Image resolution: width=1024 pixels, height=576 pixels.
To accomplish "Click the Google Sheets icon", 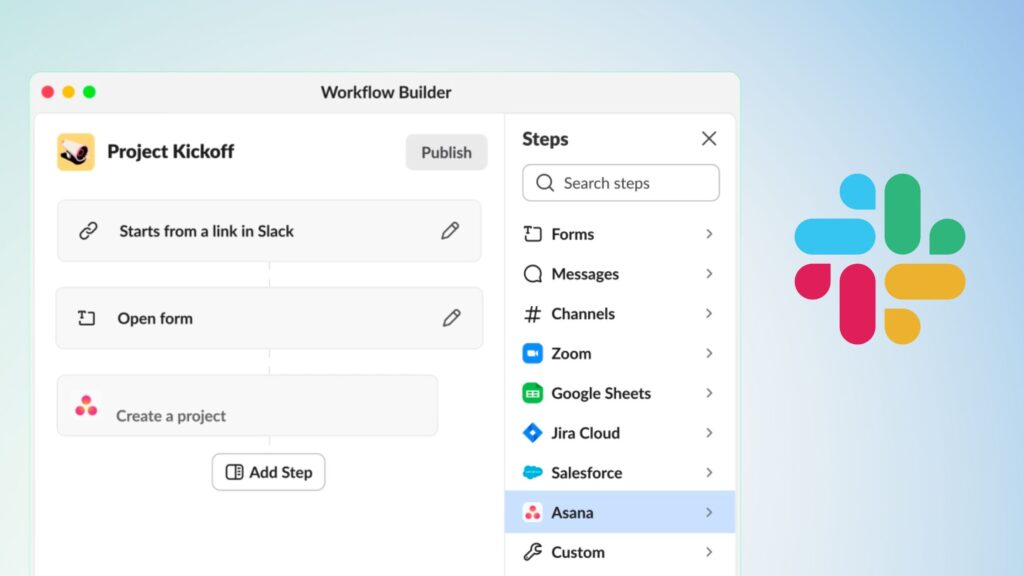I will tap(533, 393).
